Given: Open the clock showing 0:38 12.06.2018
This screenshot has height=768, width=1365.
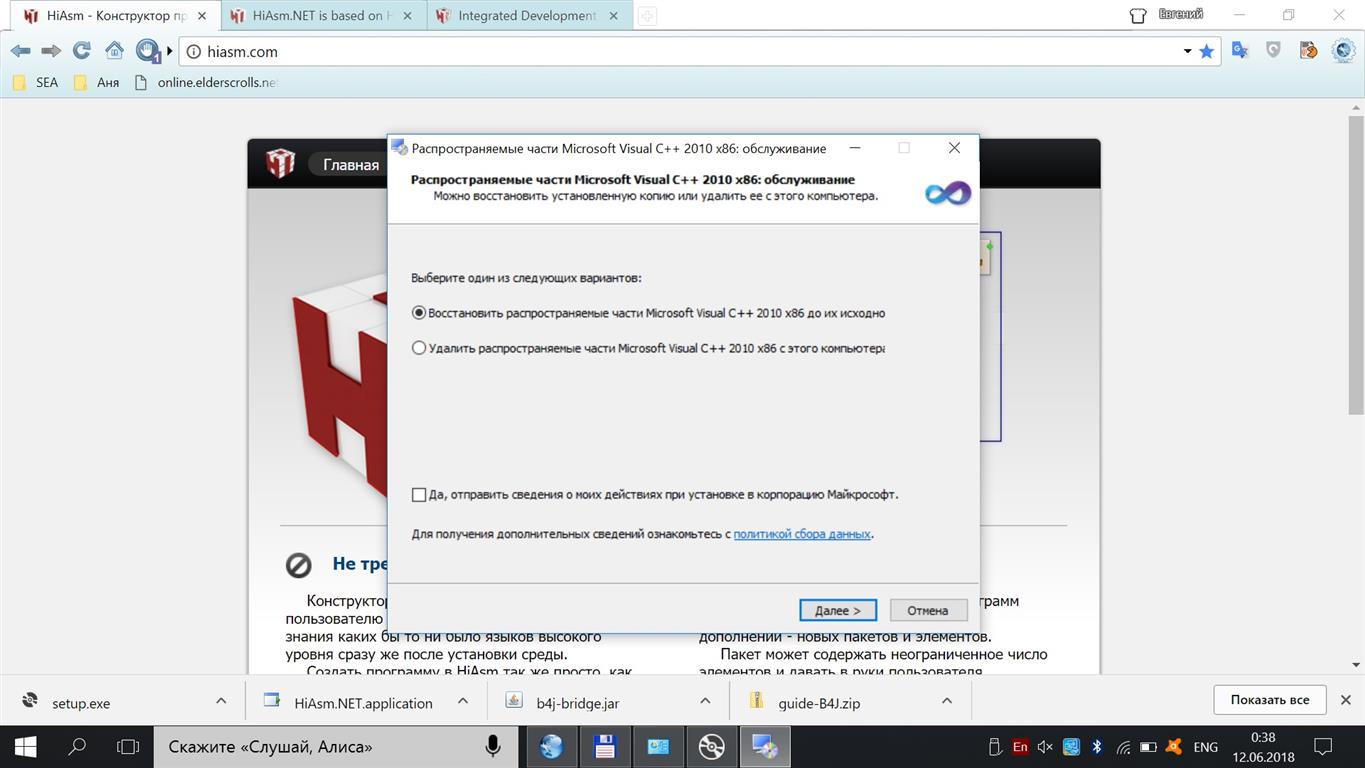Looking at the screenshot, I should click(1263, 746).
